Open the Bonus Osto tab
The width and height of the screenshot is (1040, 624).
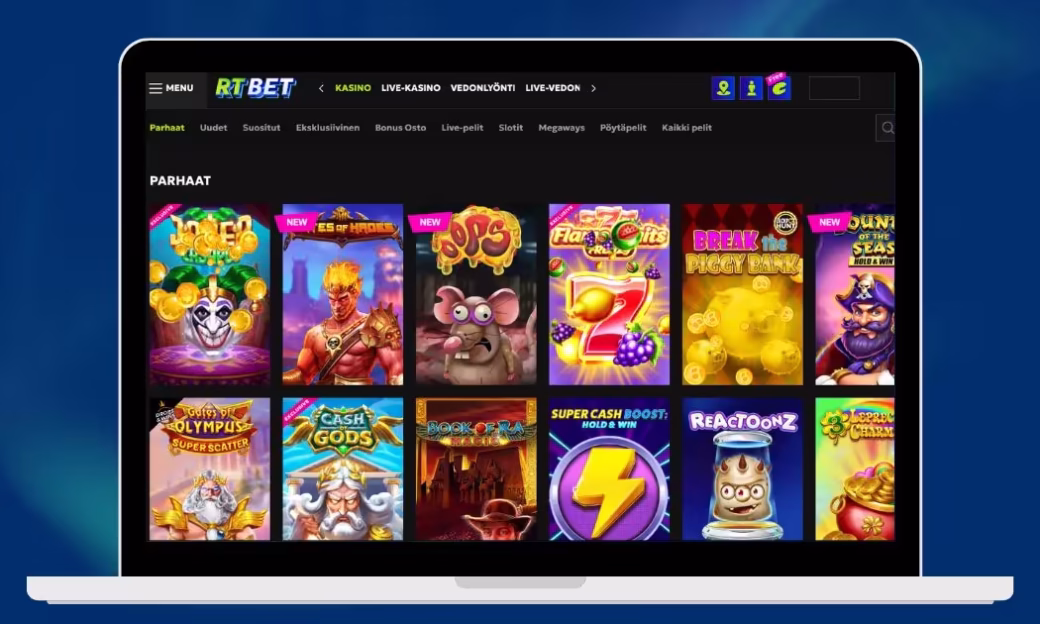[401, 127]
